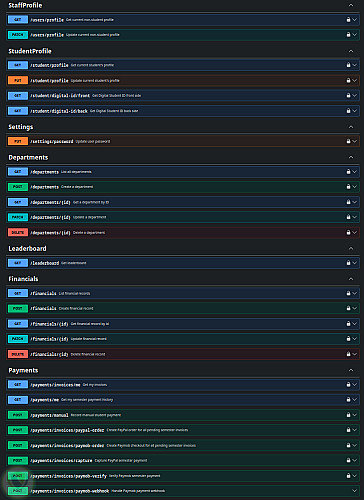
Task: Collapse the Payments section
Action: tap(351, 370)
